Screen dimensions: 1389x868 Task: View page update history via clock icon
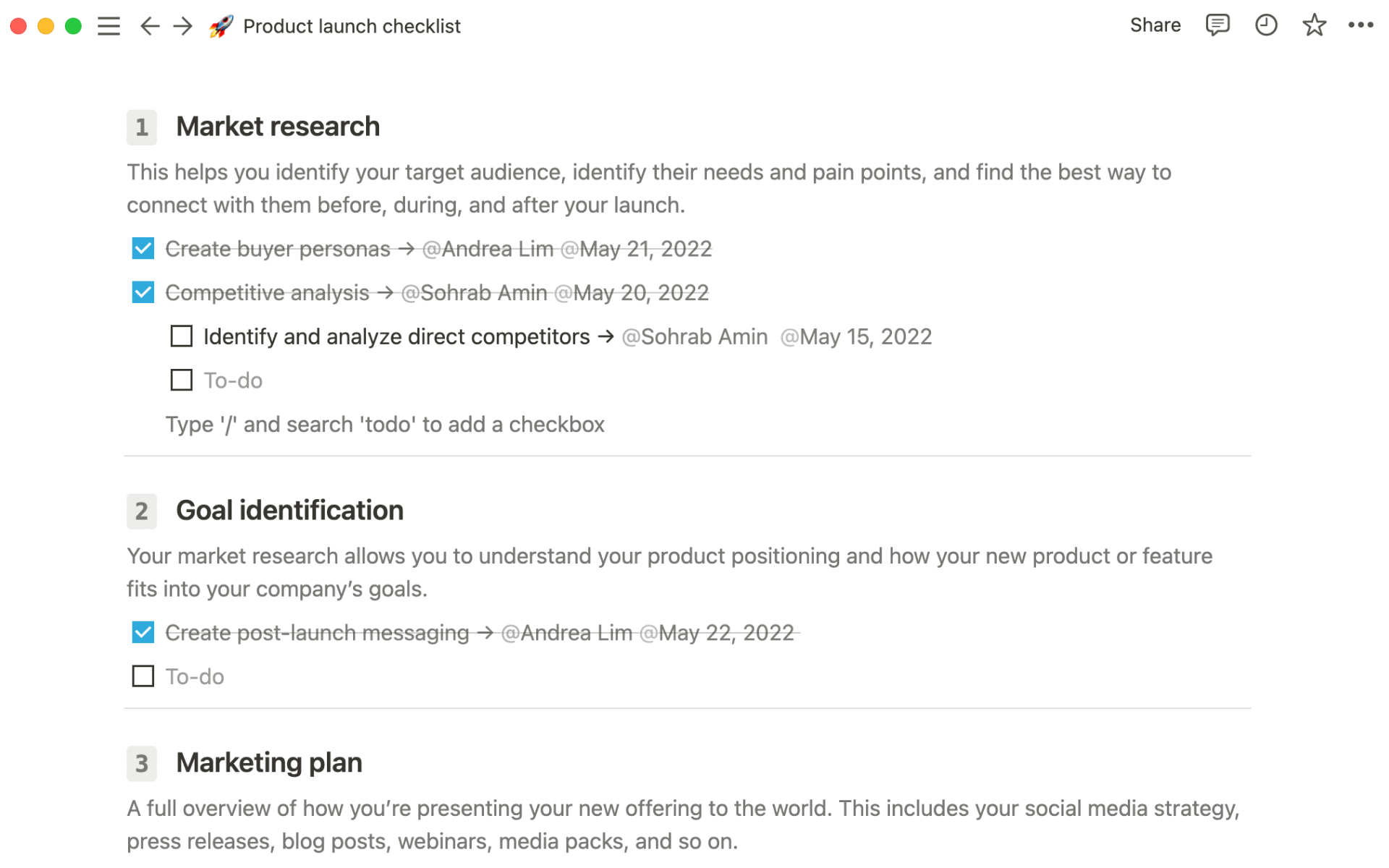[1266, 25]
